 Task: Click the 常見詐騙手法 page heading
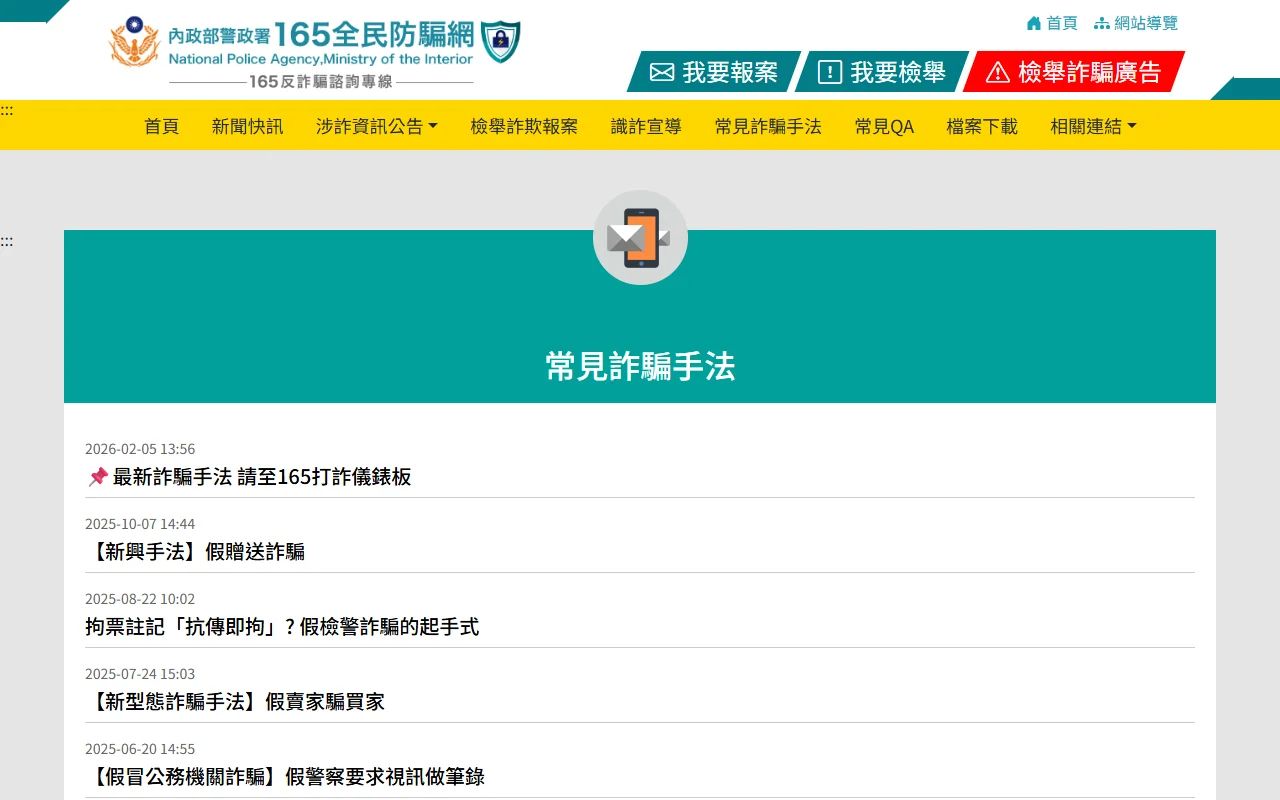coord(640,367)
